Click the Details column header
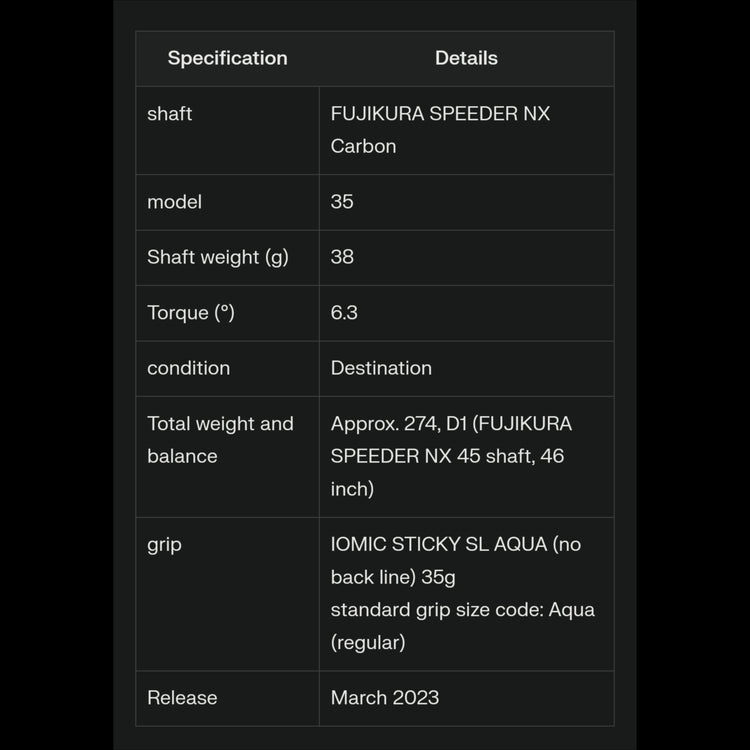Viewport: 750px width, 750px height. click(466, 58)
